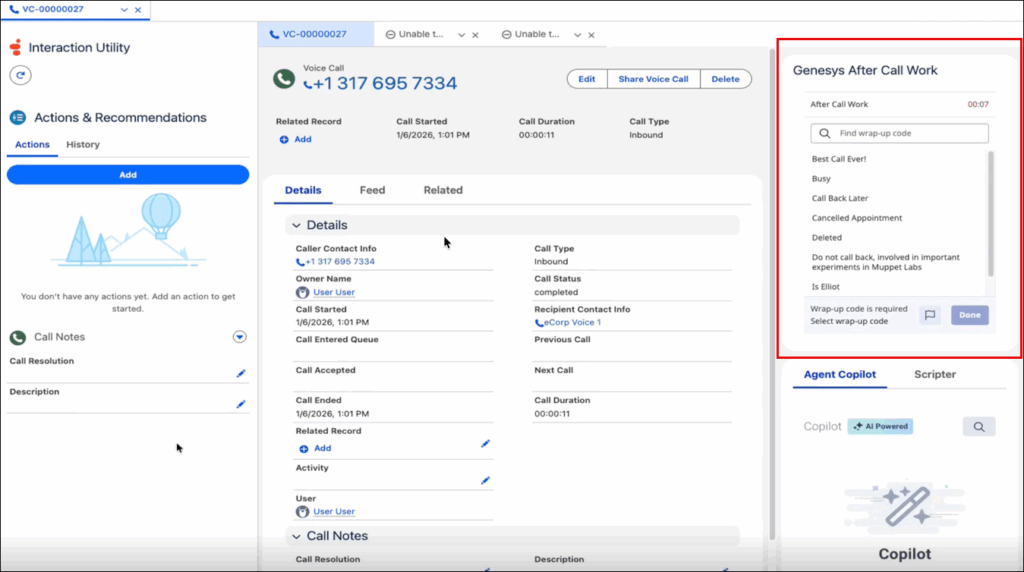This screenshot has width=1024, height=572.
Task: Edit the Activity field pencil icon
Action: (x=485, y=481)
